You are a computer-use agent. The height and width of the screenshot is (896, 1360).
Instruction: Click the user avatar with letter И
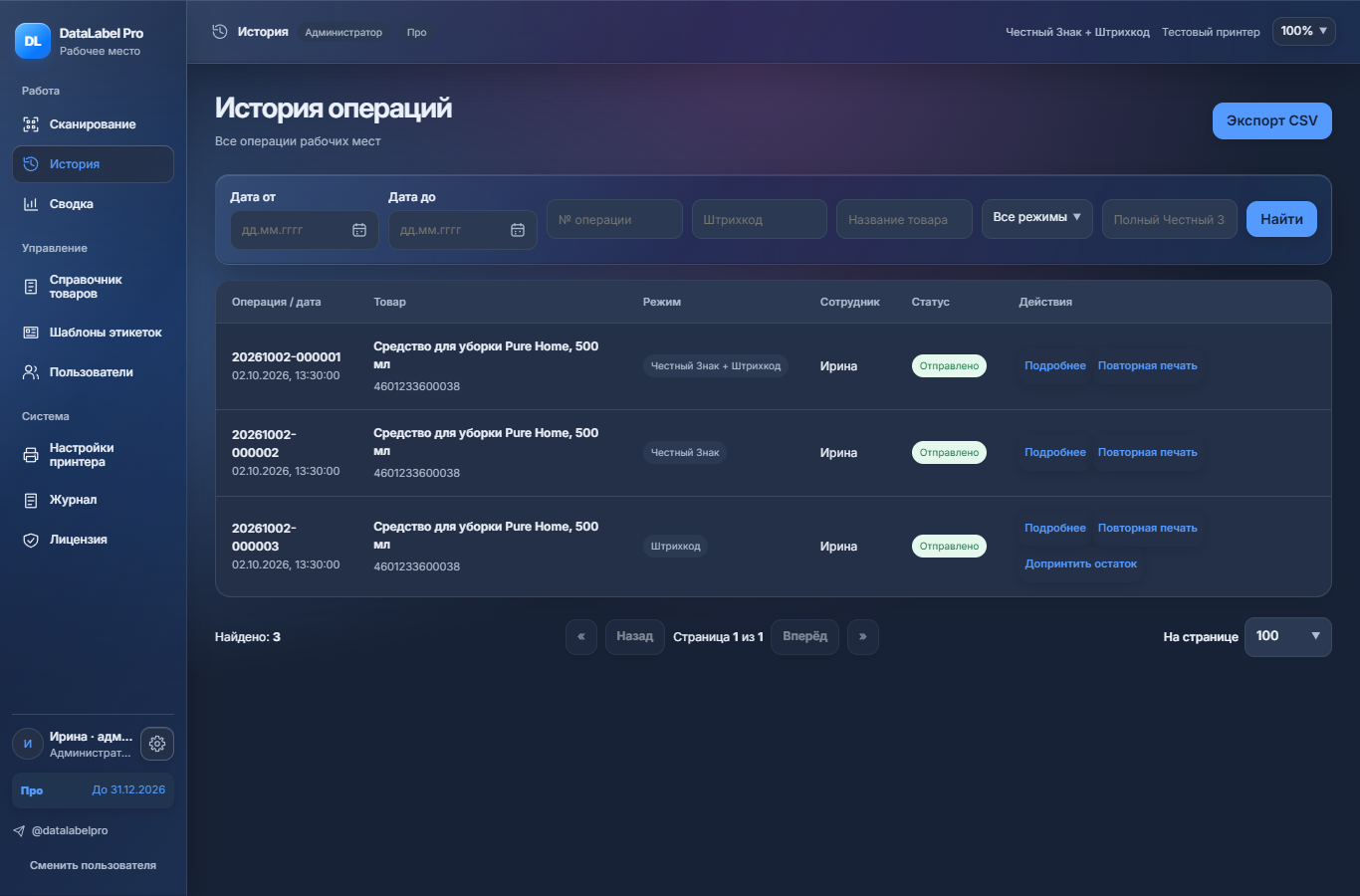coord(28,744)
